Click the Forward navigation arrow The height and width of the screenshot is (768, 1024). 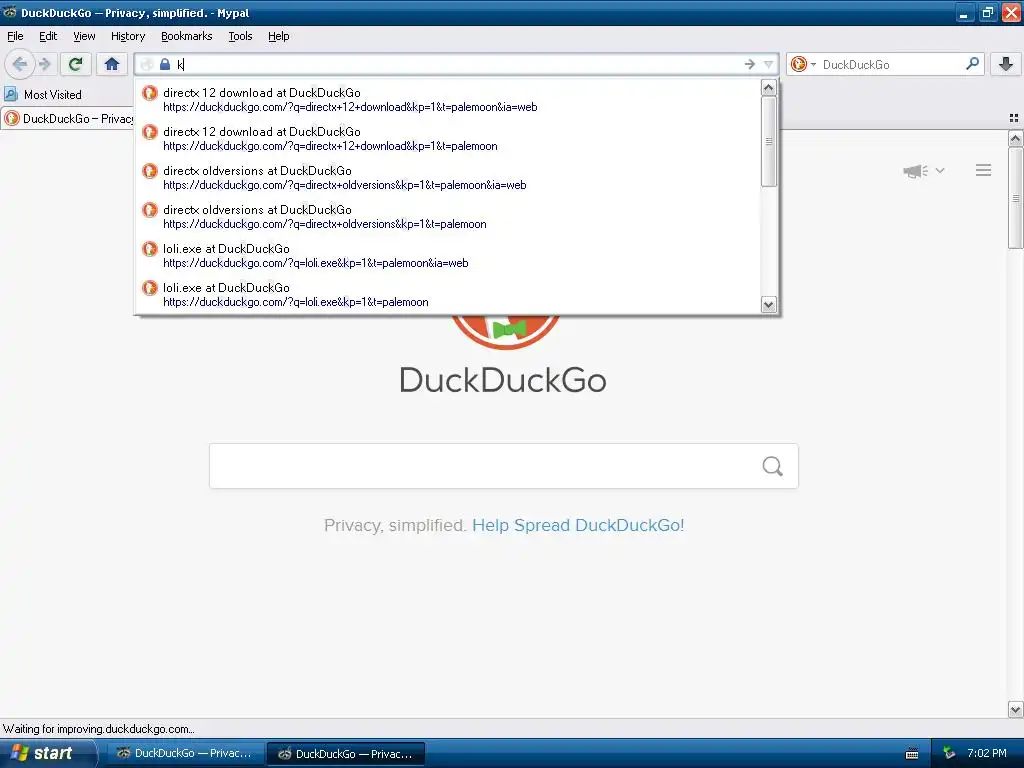click(x=44, y=64)
